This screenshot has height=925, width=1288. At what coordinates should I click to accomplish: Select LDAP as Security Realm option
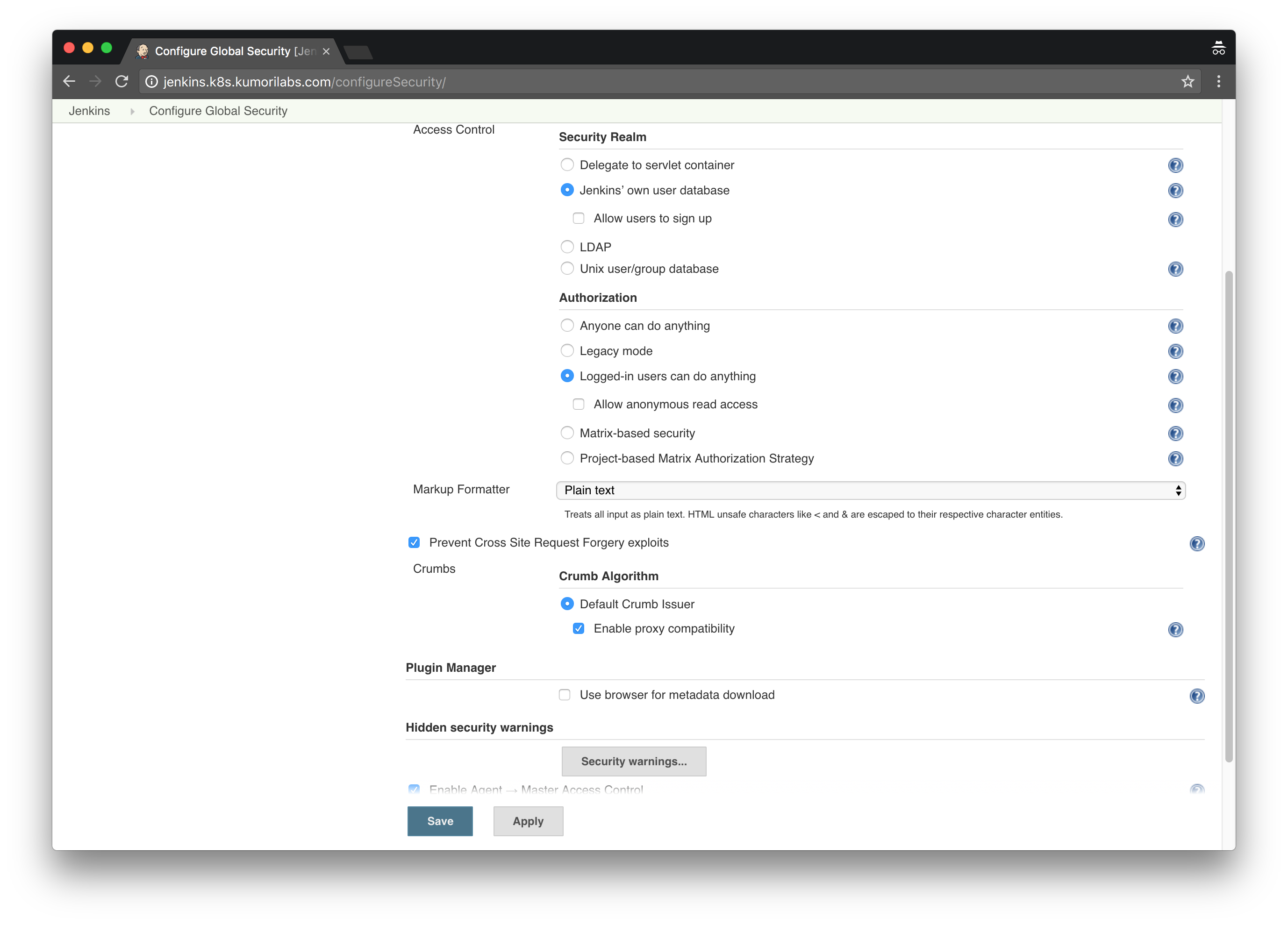566,246
